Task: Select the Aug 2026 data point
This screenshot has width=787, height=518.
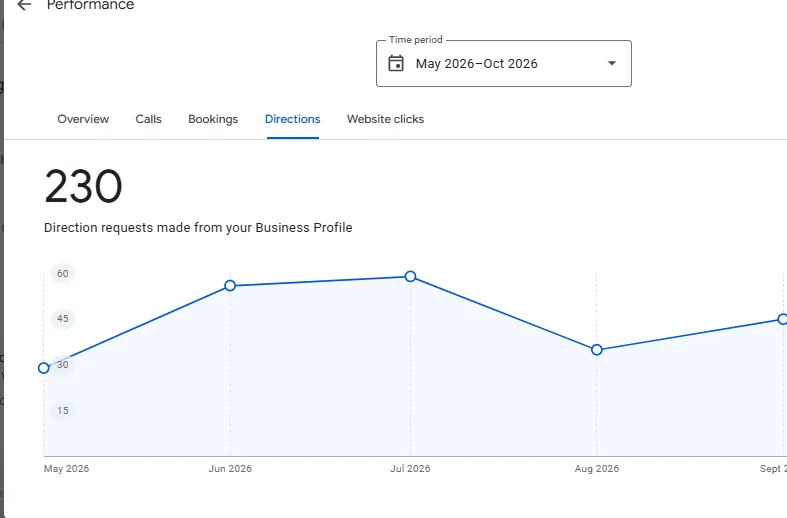Action: 596,350
